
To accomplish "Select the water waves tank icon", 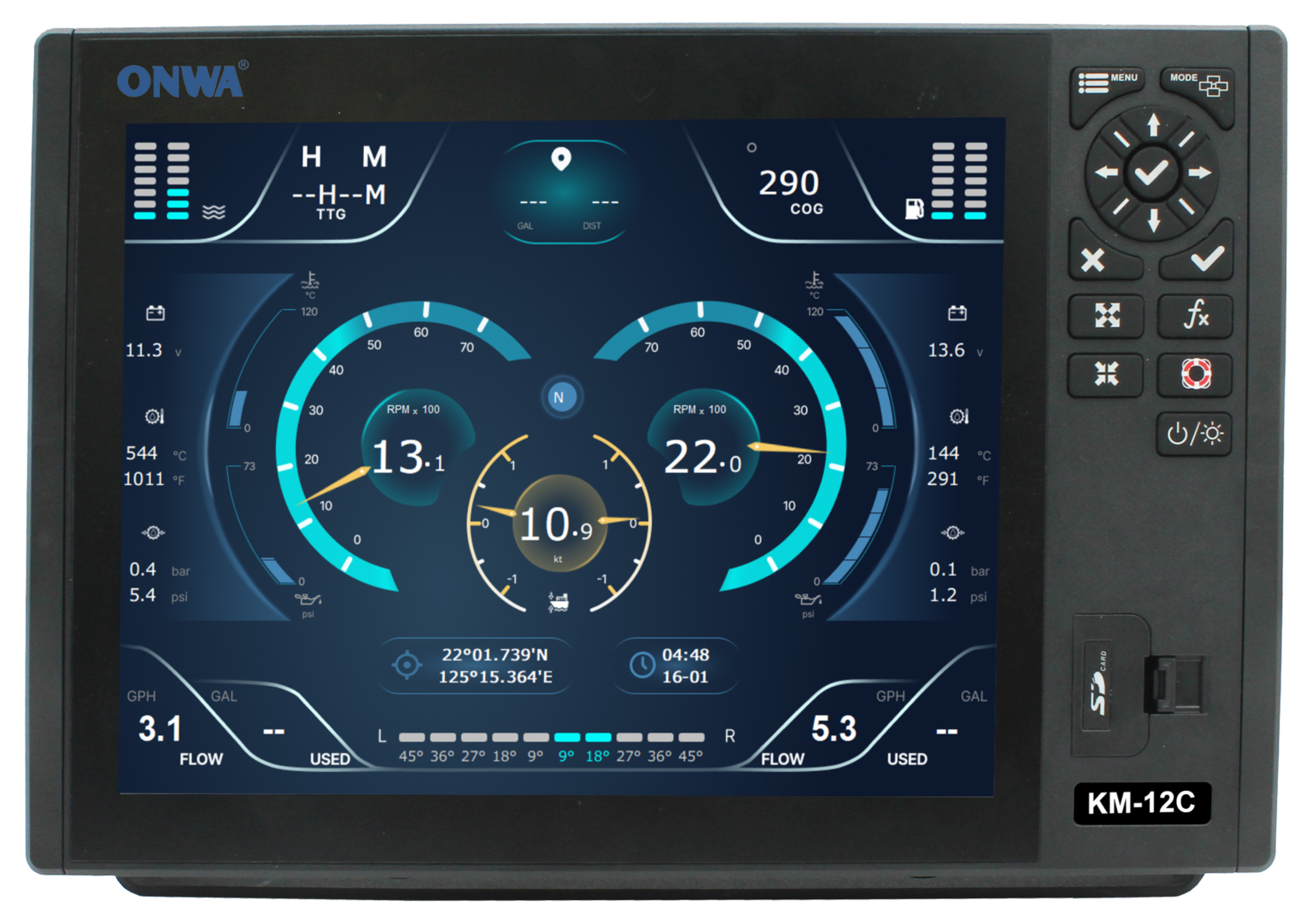I will (x=214, y=211).
